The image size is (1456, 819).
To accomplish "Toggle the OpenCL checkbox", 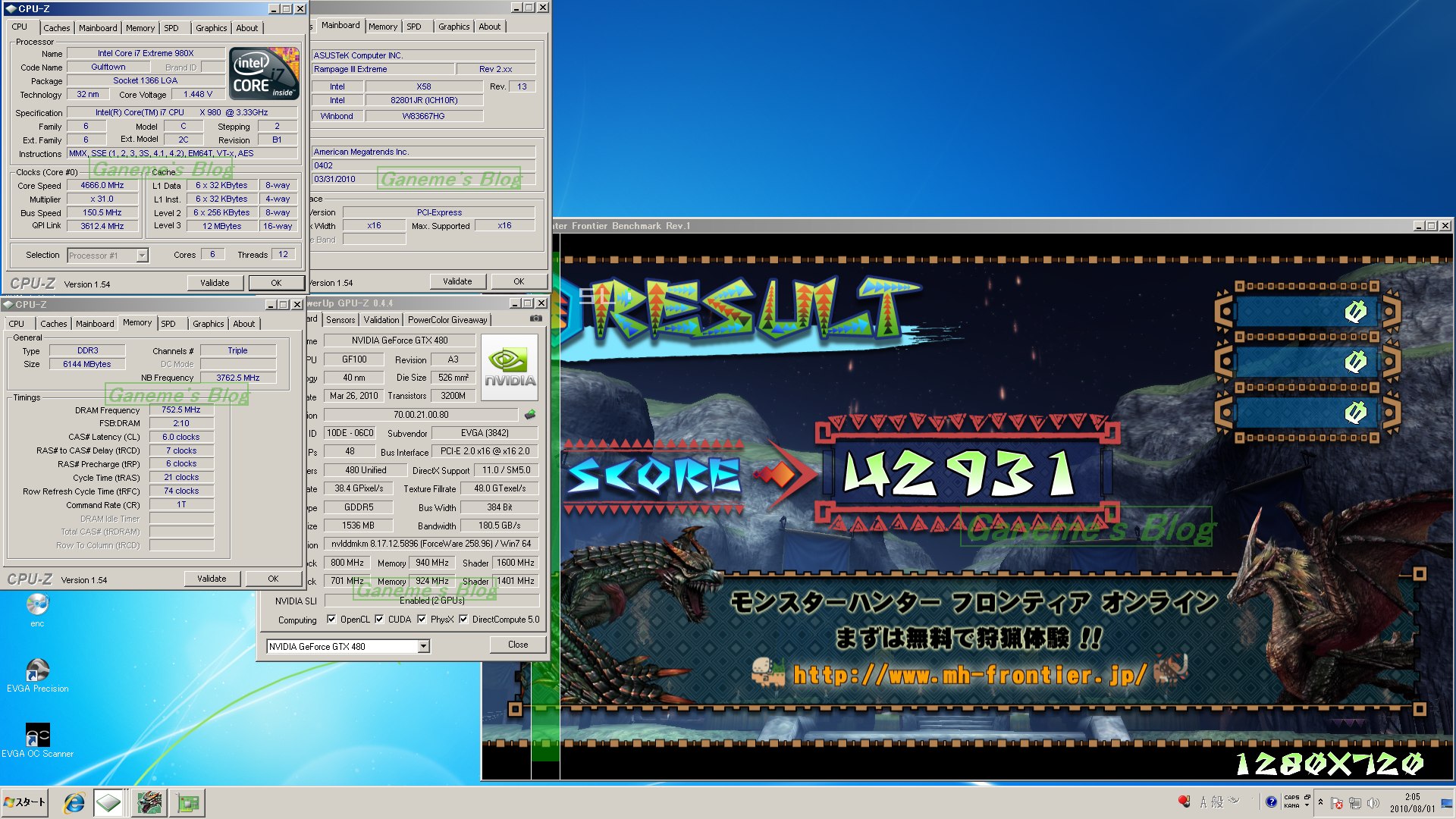I will pyautogui.click(x=331, y=620).
